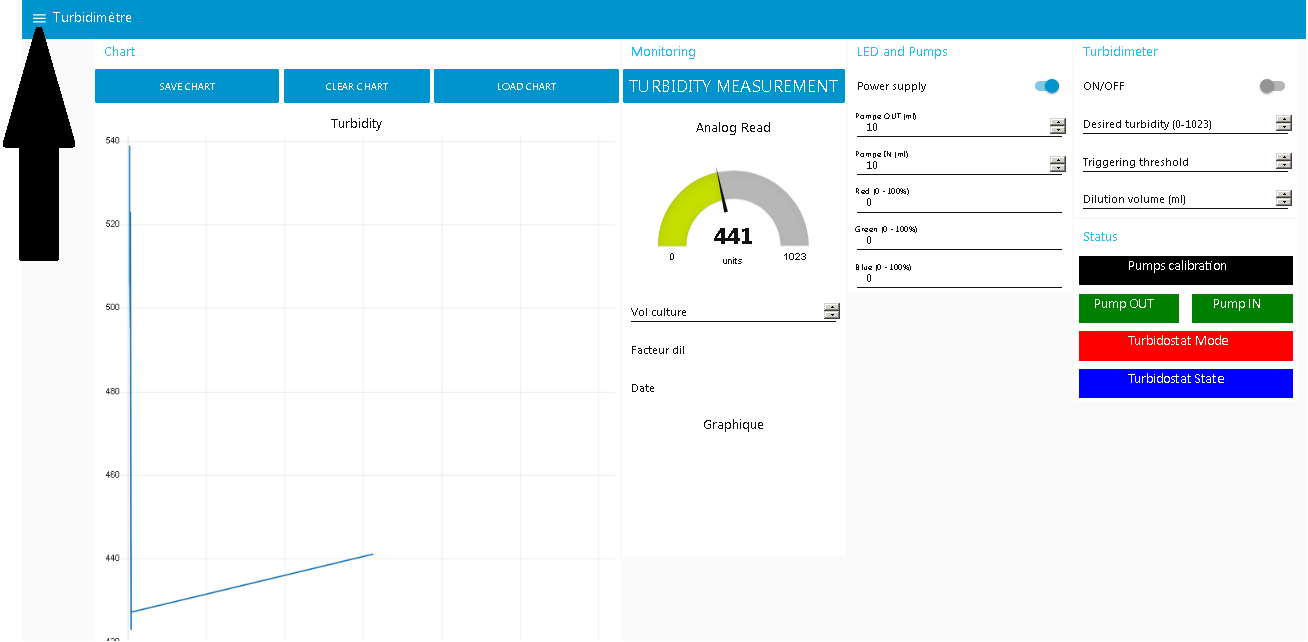Click the Desired turbidity stepper arrows
This screenshot has height=642, width=1308.
(1283, 124)
